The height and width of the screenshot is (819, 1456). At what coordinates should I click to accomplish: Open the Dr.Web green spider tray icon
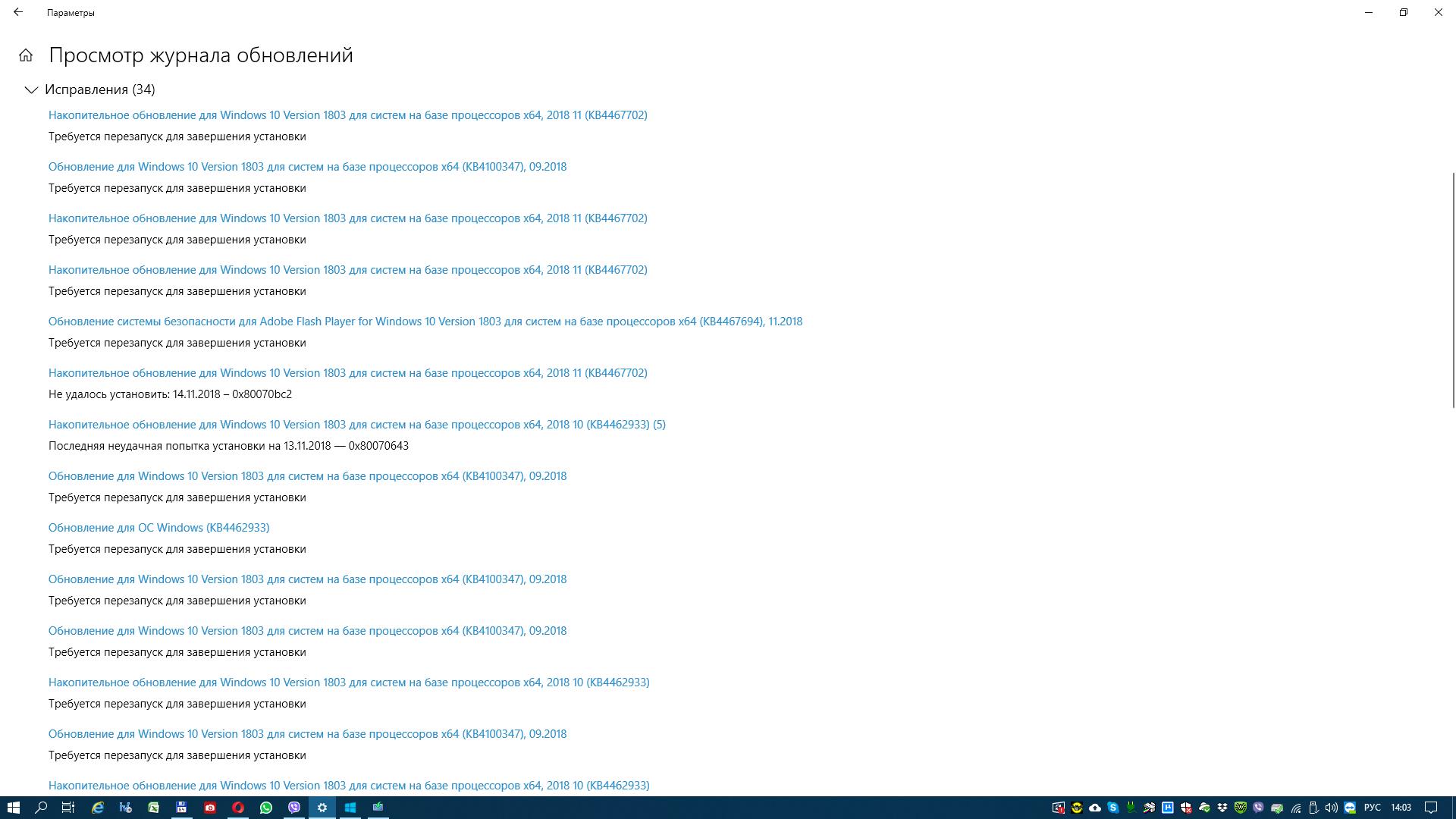[x=1241, y=808]
